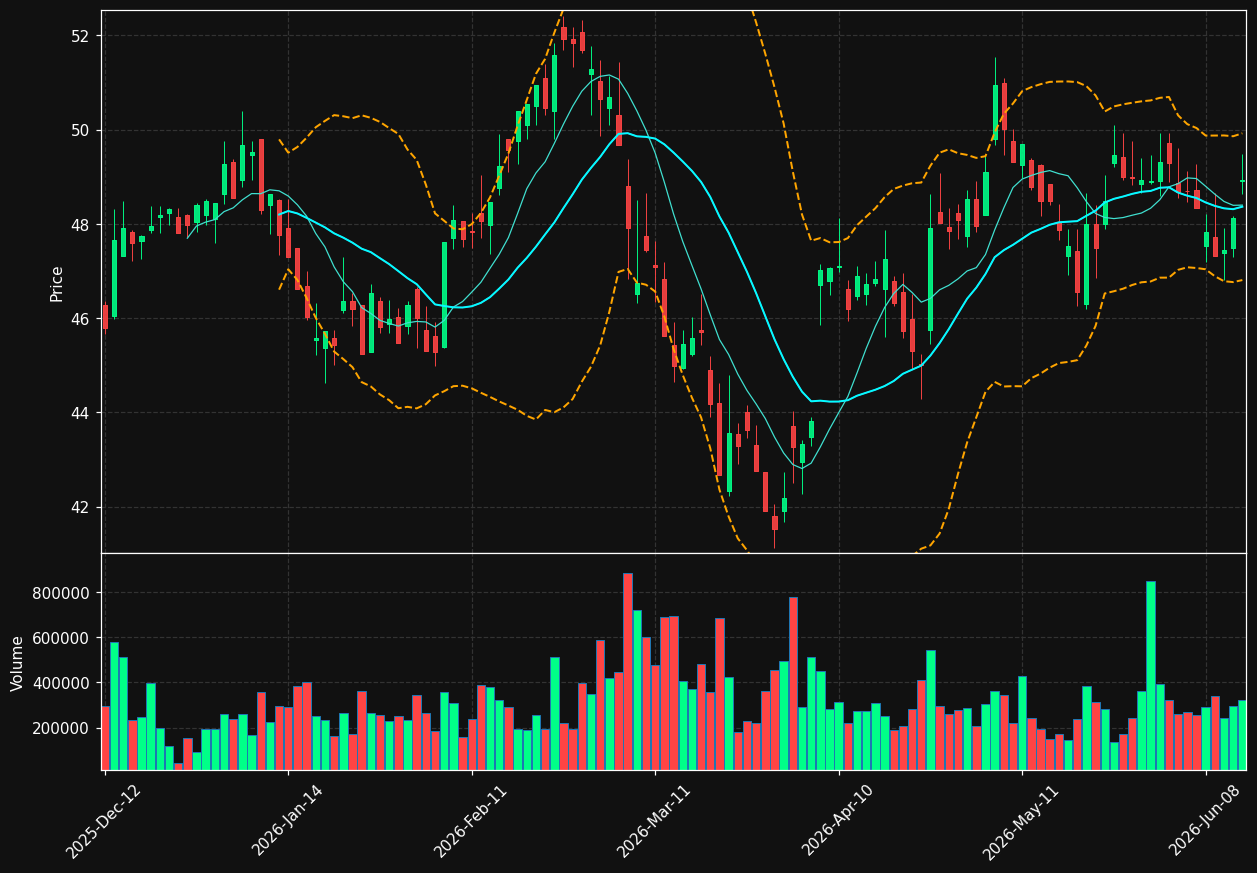Click the 2026-Apr-10 date label

(837, 821)
